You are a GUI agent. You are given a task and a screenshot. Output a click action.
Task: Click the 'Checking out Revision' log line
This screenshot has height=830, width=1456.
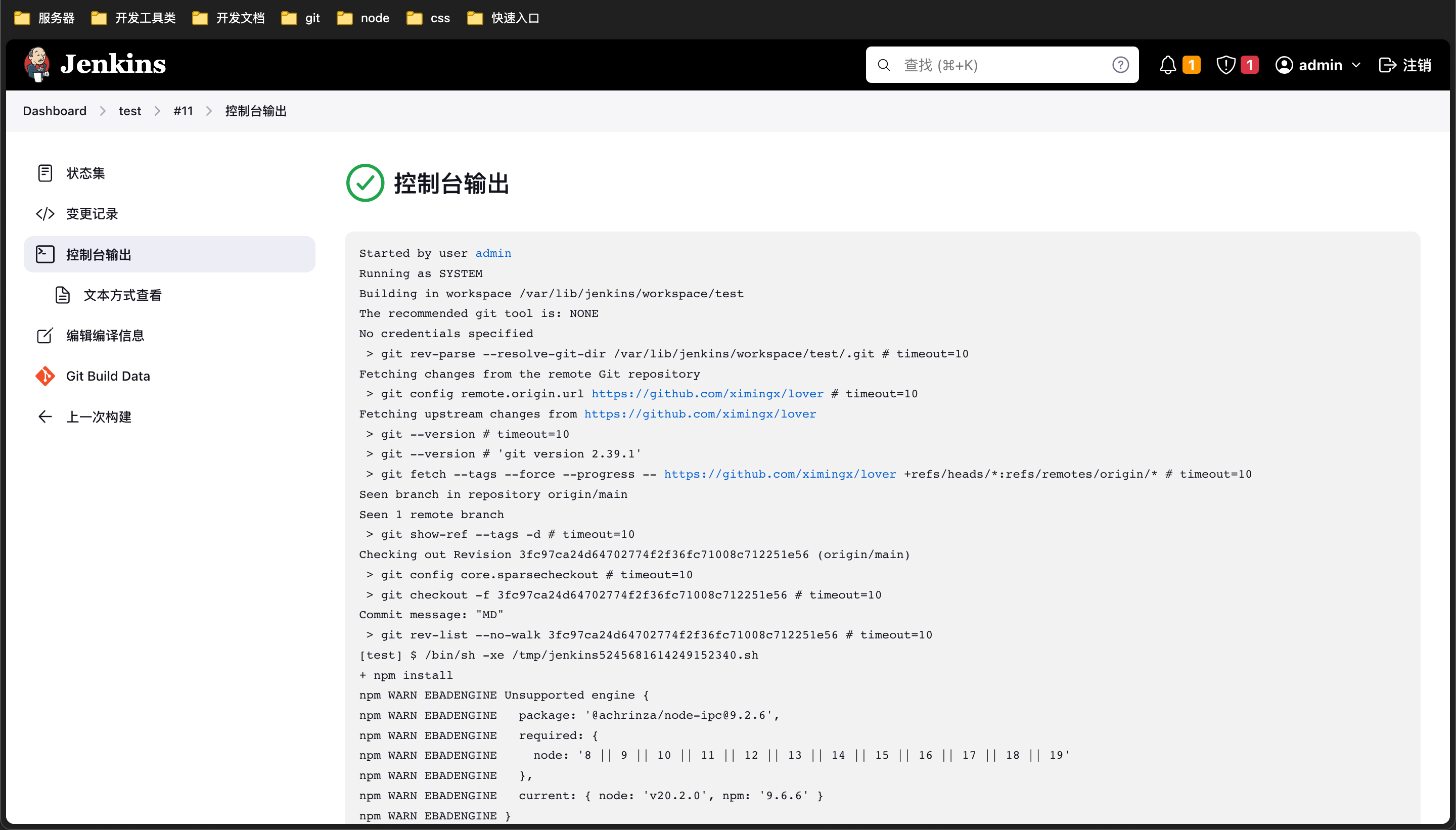click(x=634, y=555)
